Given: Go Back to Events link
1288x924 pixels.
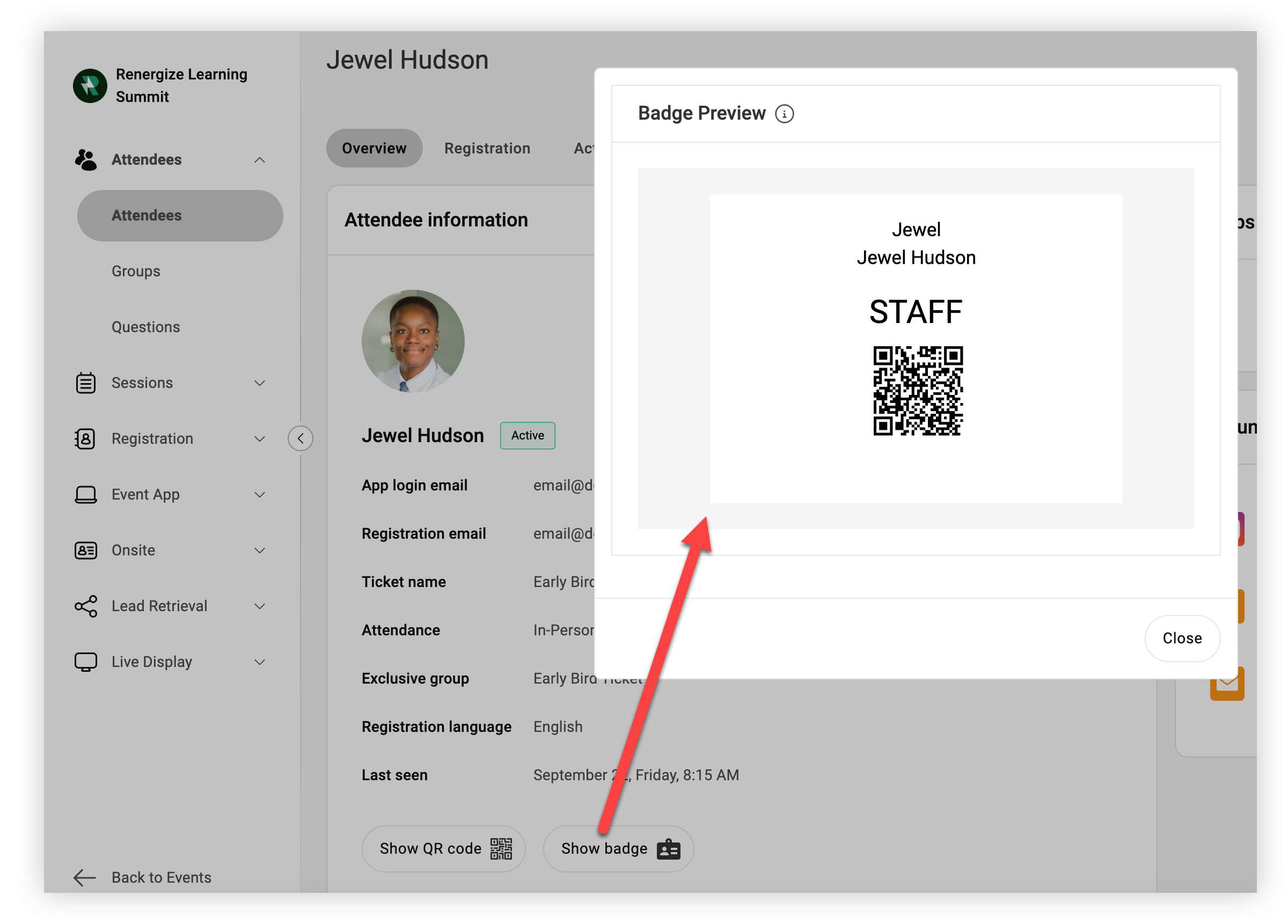Looking at the screenshot, I should pyautogui.click(x=162, y=877).
